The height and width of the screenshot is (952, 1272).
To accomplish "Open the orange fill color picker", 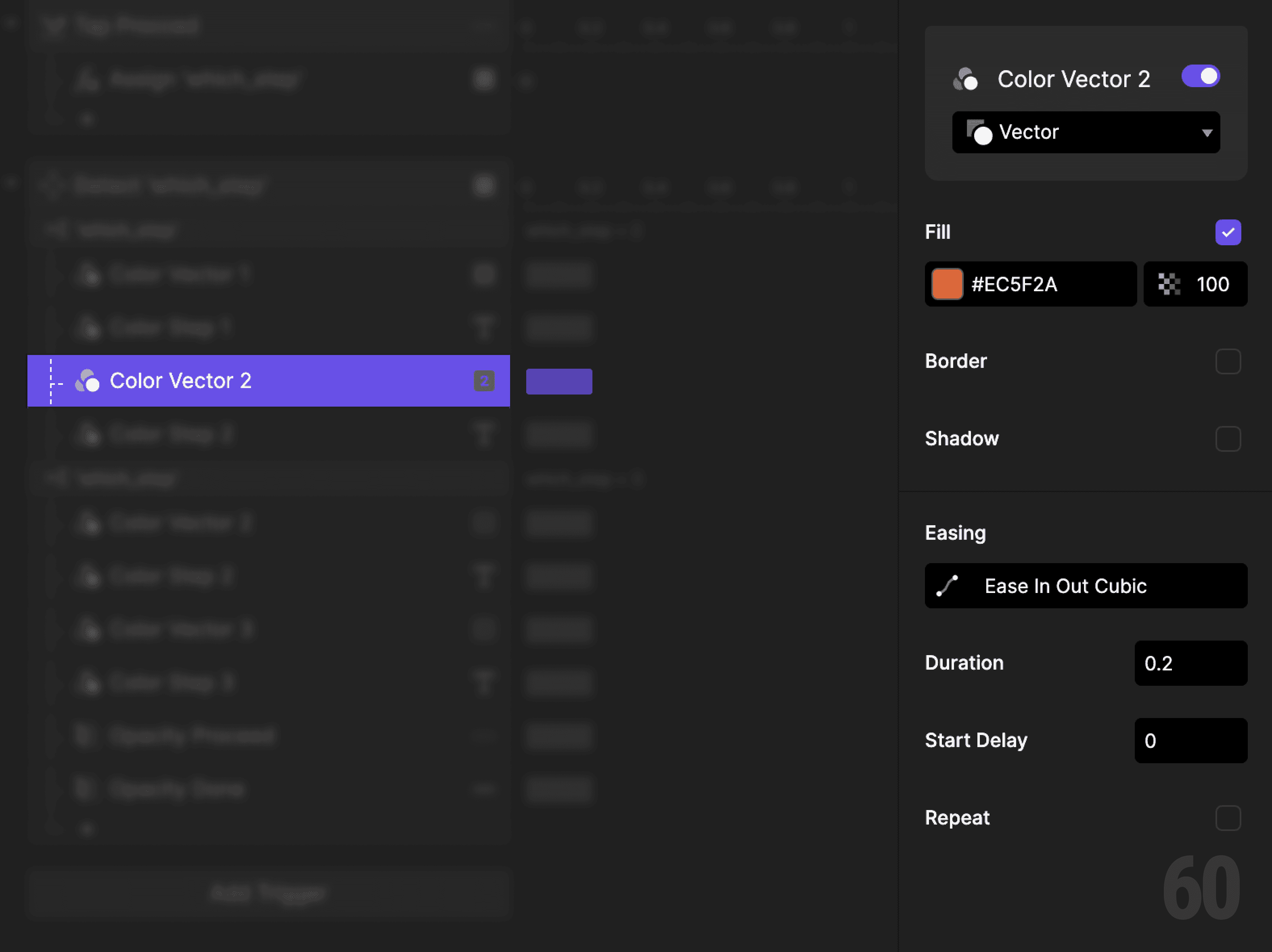I will click(x=946, y=284).
